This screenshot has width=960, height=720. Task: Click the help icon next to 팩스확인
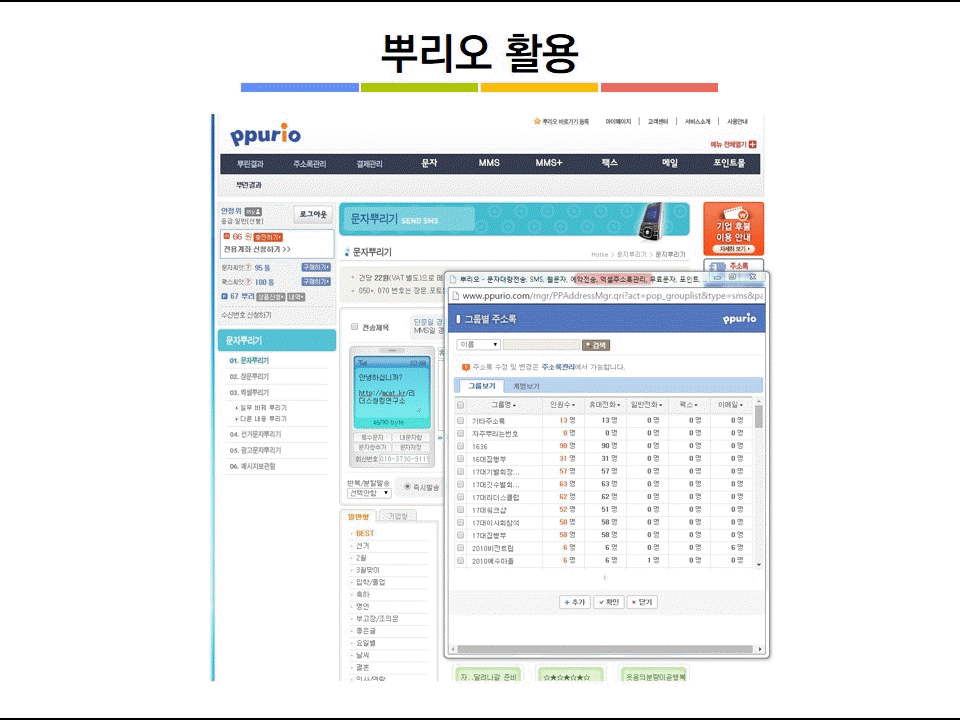[249, 282]
